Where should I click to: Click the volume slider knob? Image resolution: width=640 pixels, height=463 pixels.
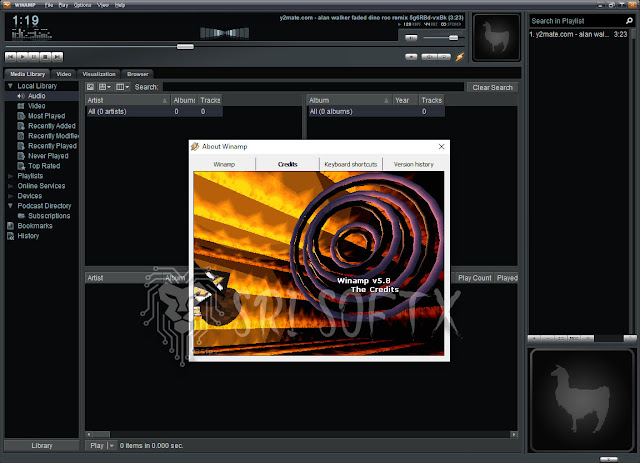[453, 38]
